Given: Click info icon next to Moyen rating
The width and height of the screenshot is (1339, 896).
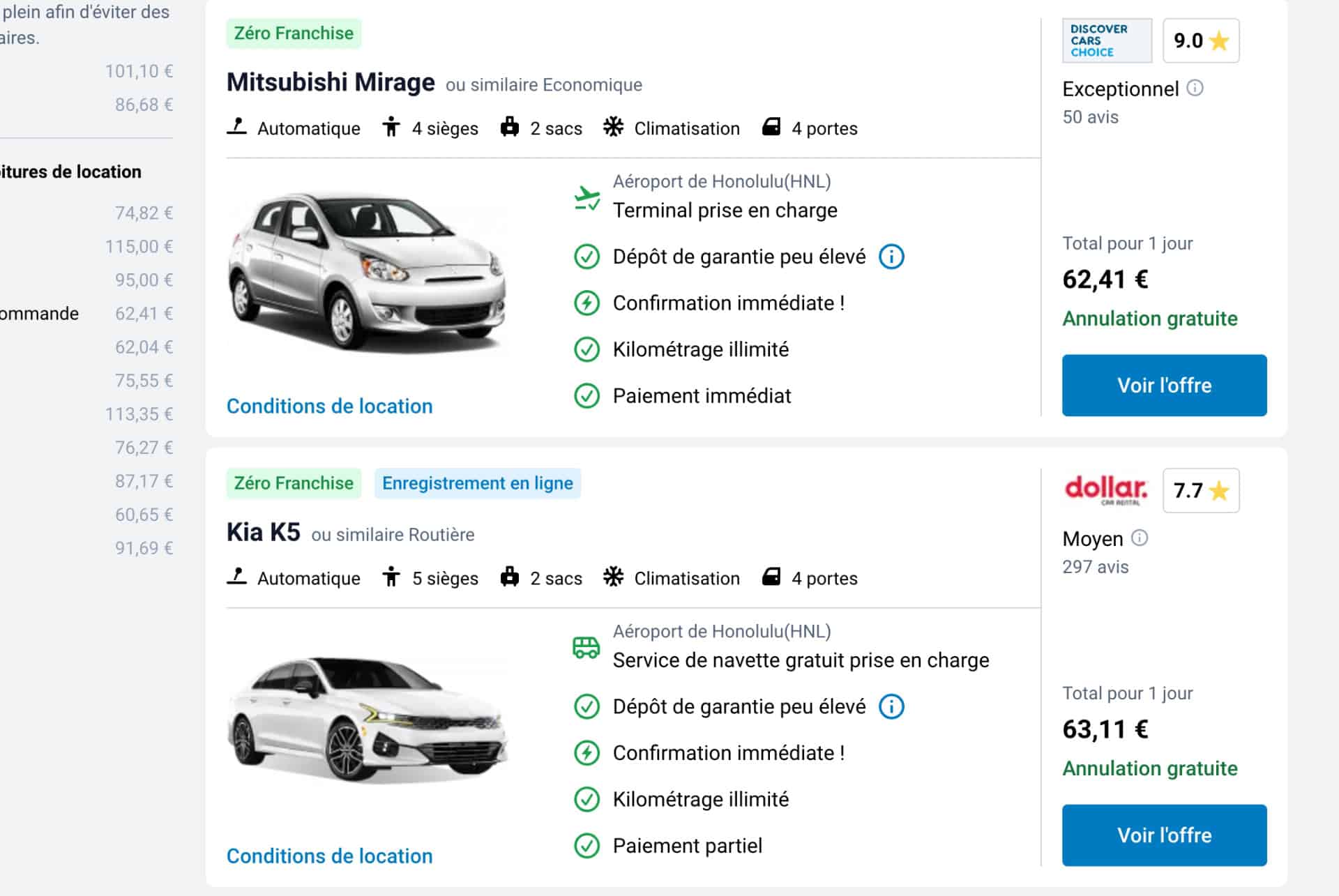Looking at the screenshot, I should click(x=1139, y=538).
